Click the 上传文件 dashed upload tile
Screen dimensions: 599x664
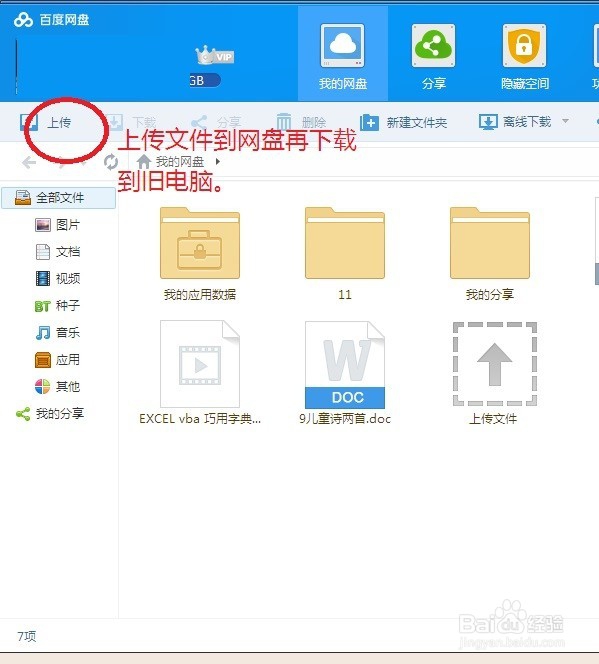(494, 364)
